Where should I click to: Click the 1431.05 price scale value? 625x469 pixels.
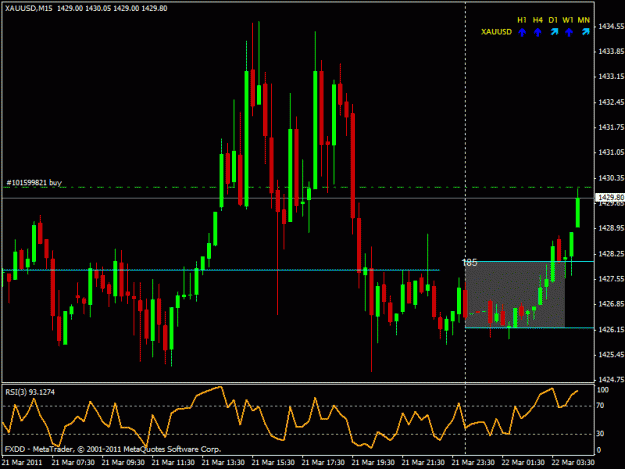(611, 152)
